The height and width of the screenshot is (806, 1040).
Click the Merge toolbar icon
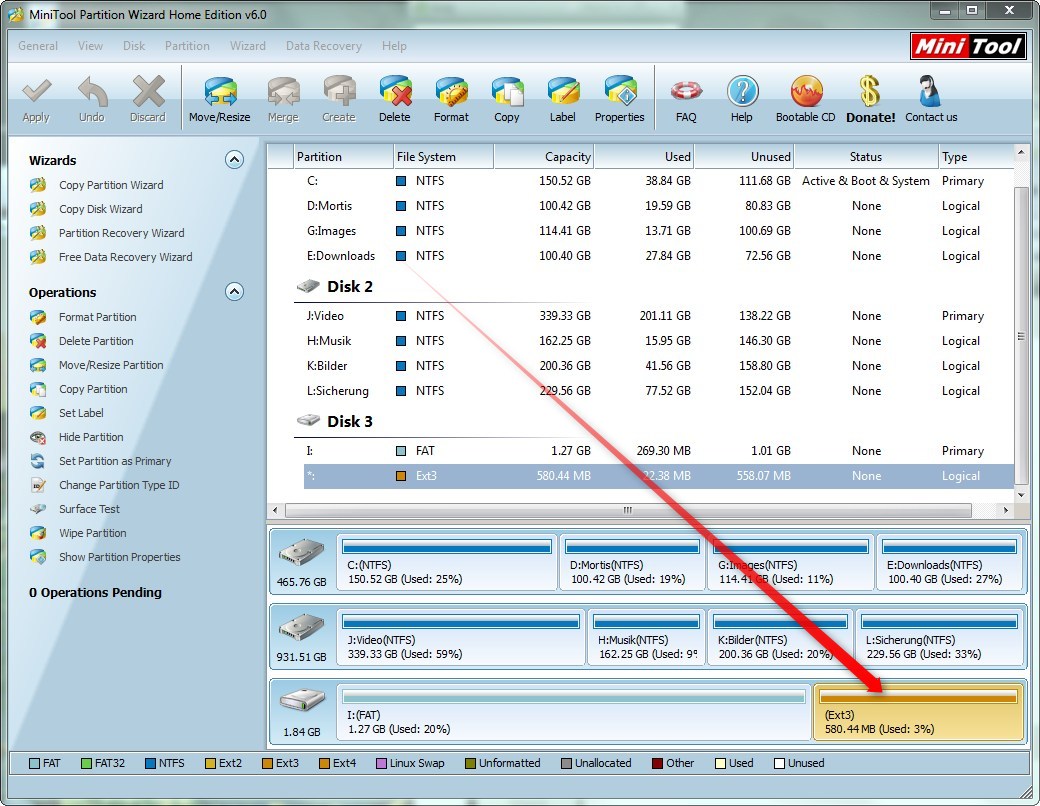[283, 100]
